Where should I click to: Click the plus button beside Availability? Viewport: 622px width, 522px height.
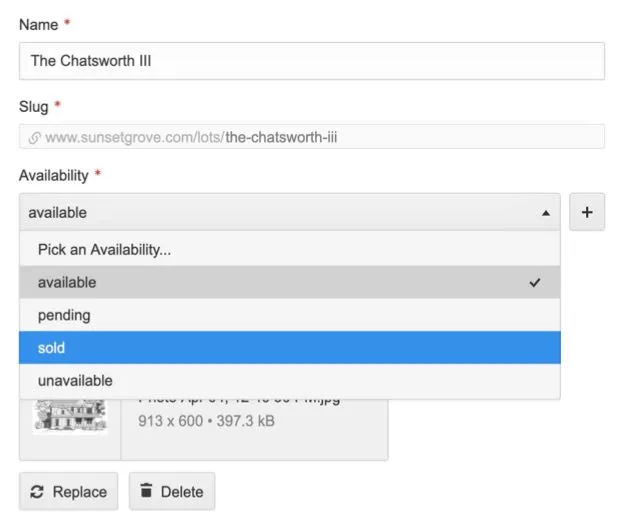pyautogui.click(x=587, y=212)
